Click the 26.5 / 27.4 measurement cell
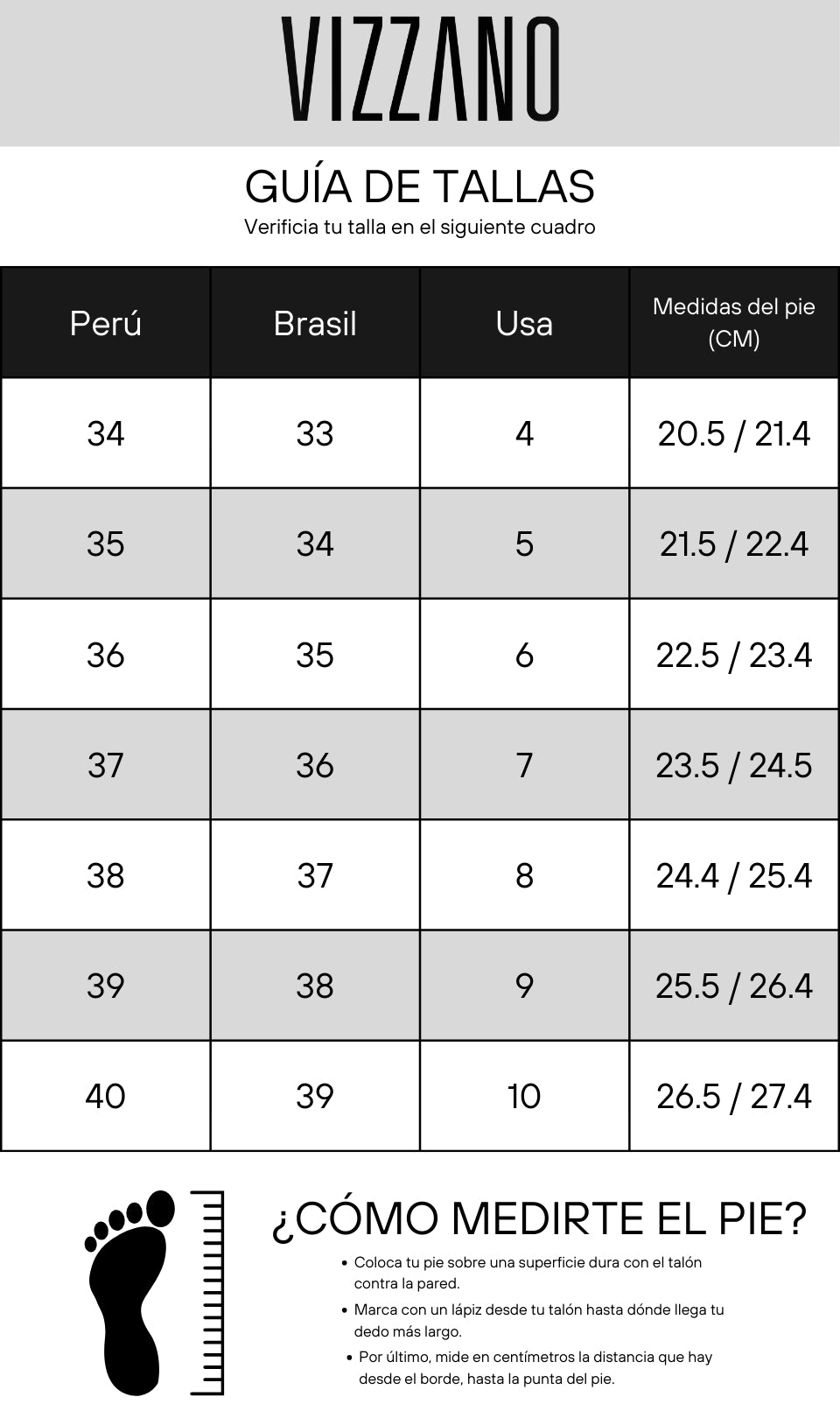Image resolution: width=840 pixels, height=1418 pixels. click(734, 1096)
